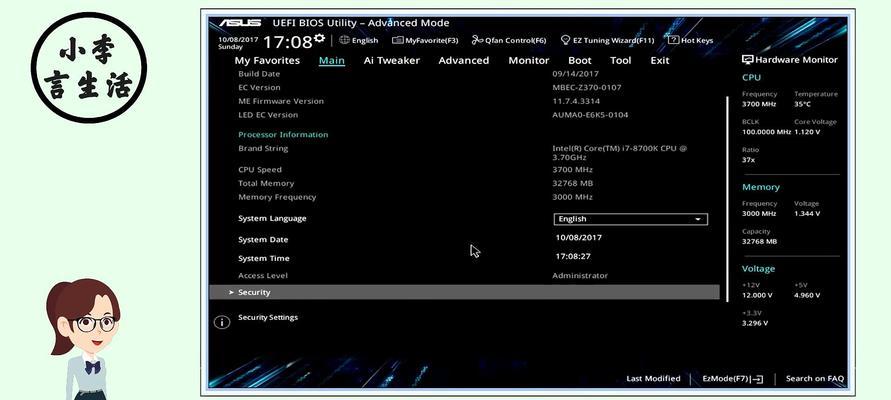Click the Security Settings help text
This screenshot has height=400, width=891.
268,318
